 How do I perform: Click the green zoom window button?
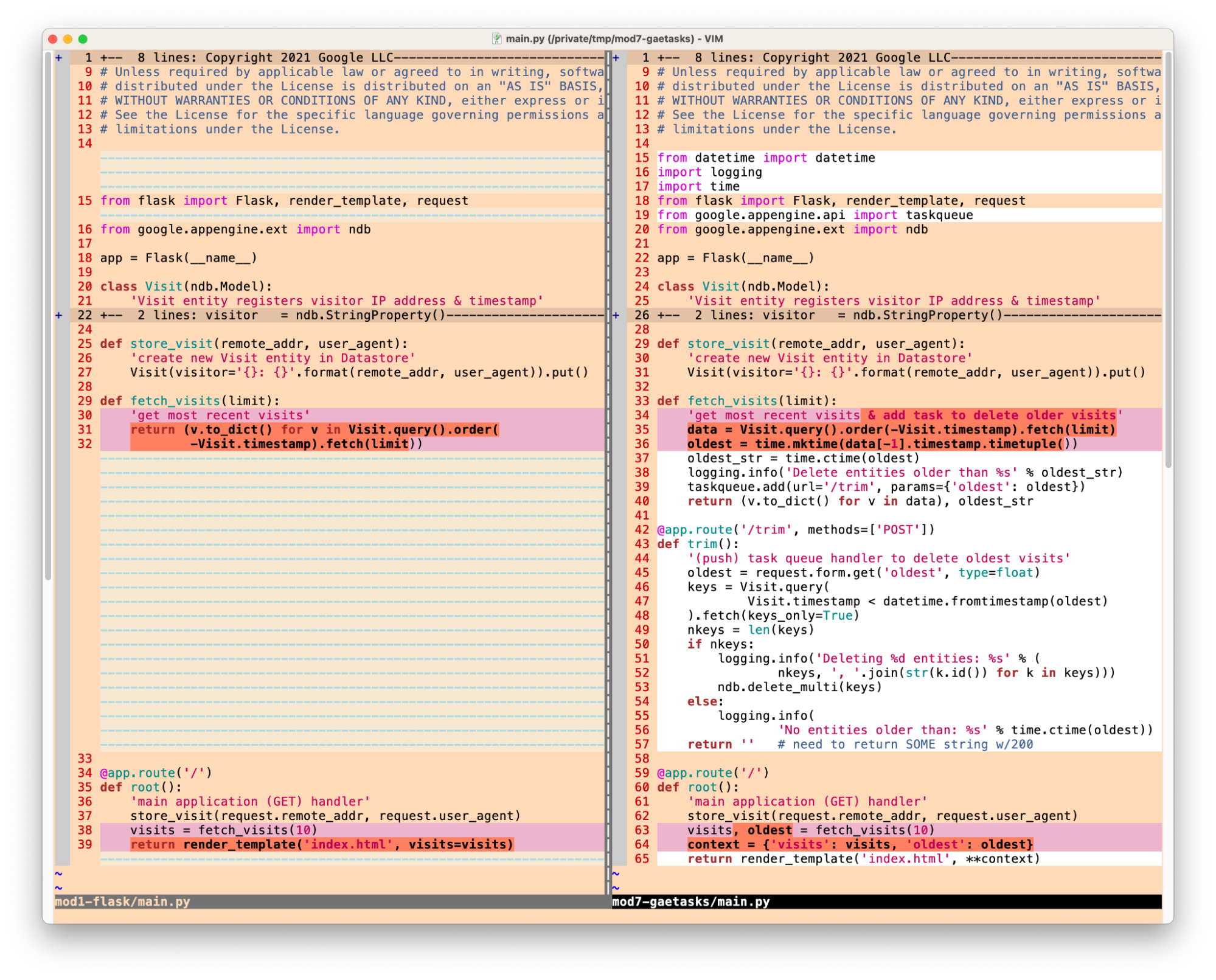[x=83, y=39]
